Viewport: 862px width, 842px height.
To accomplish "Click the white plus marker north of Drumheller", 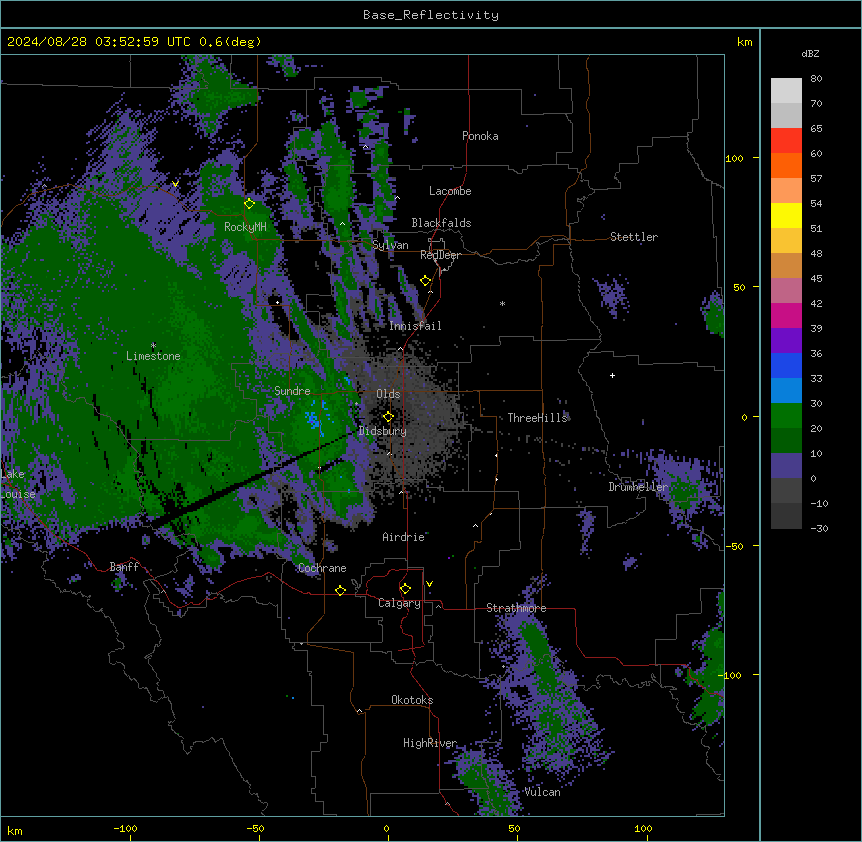I will click(612, 375).
